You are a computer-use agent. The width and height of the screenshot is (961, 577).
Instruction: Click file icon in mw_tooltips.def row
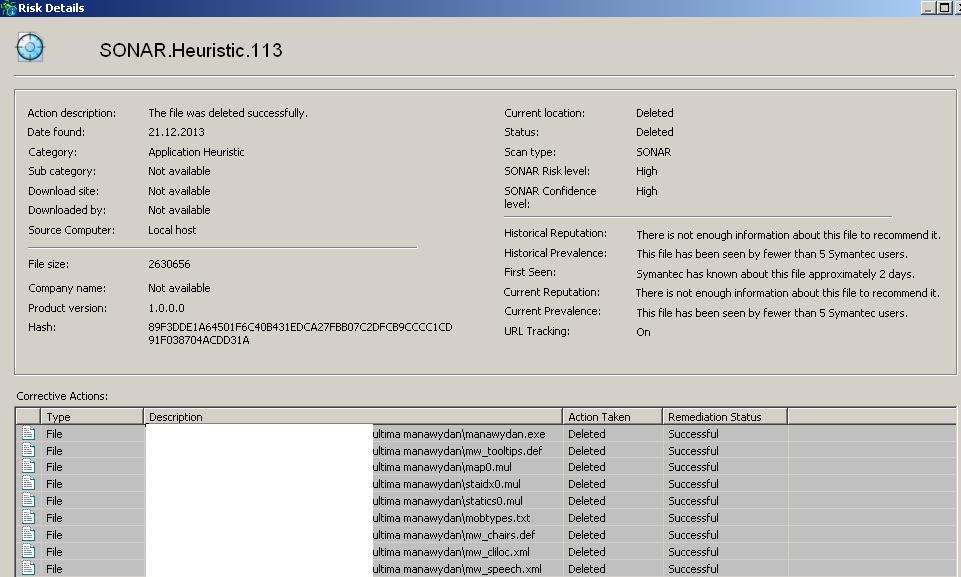[x=28, y=449]
